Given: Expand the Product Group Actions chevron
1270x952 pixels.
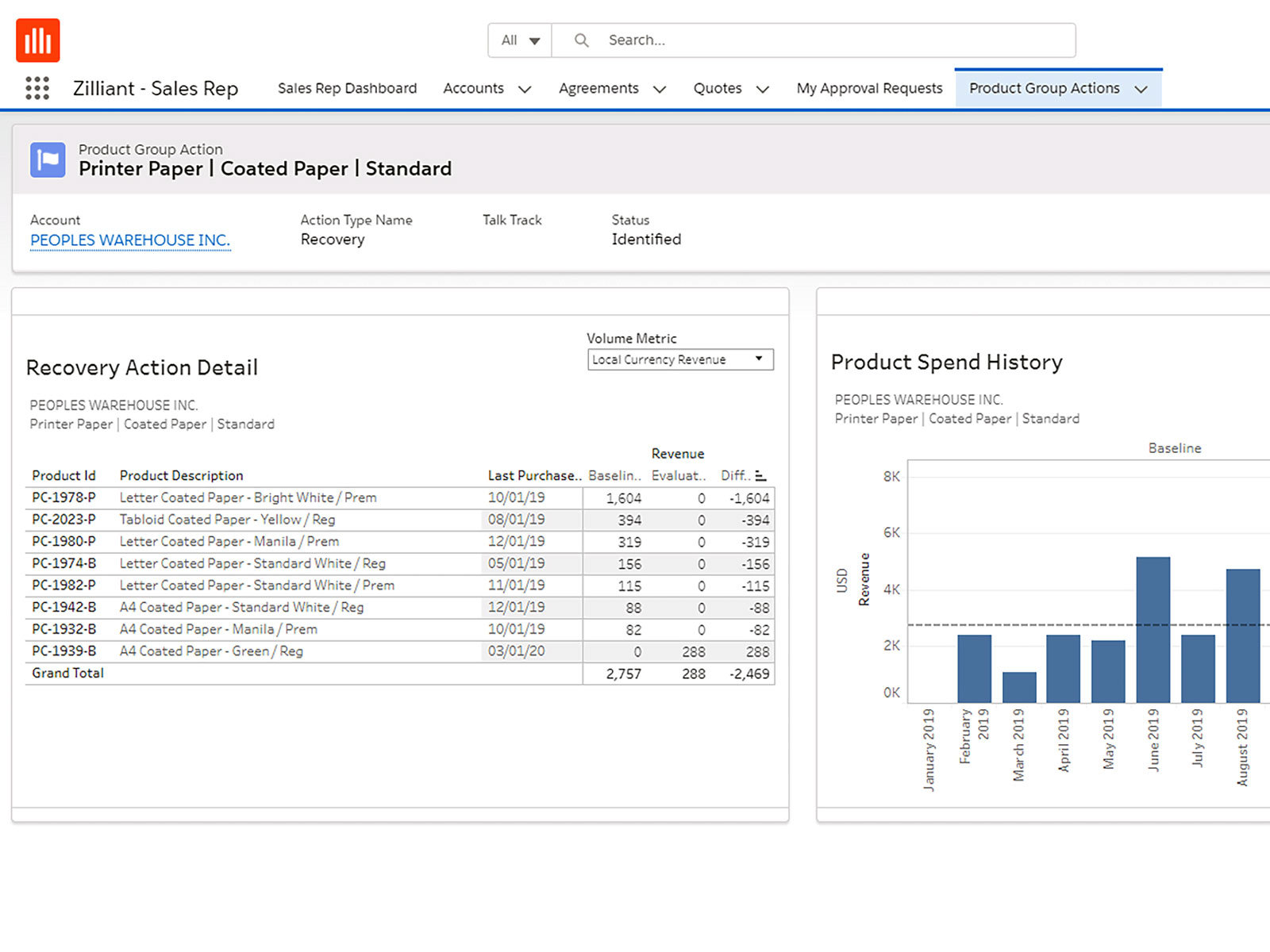Looking at the screenshot, I should [x=1141, y=90].
